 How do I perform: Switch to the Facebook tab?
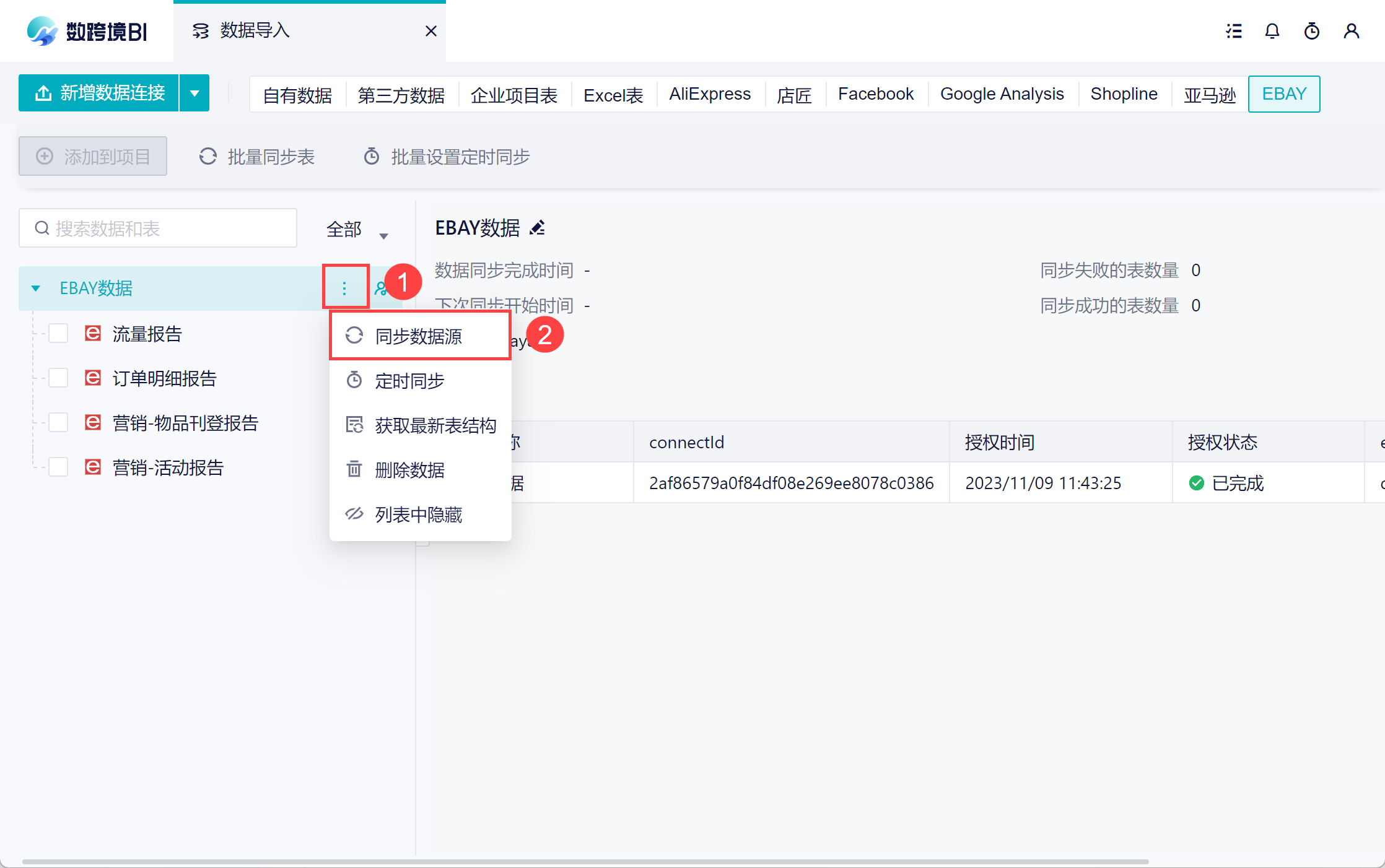(875, 94)
